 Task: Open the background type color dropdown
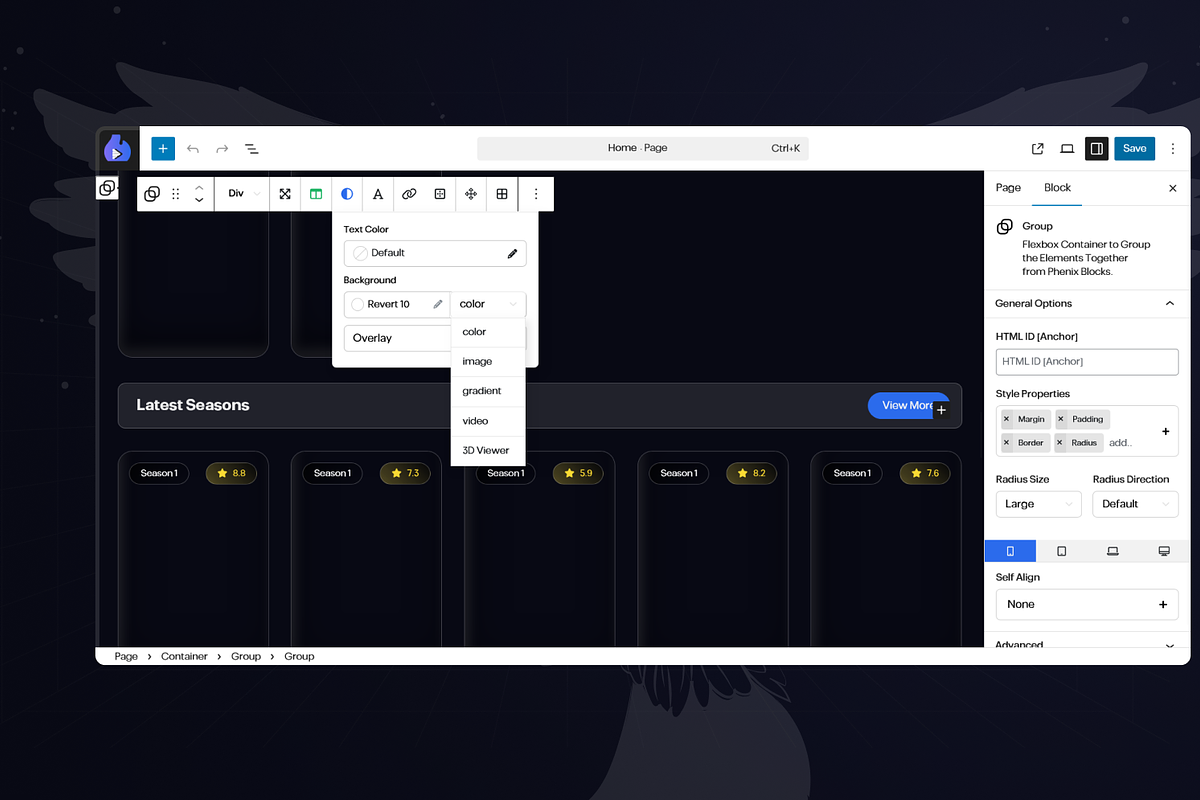point(488,304)
